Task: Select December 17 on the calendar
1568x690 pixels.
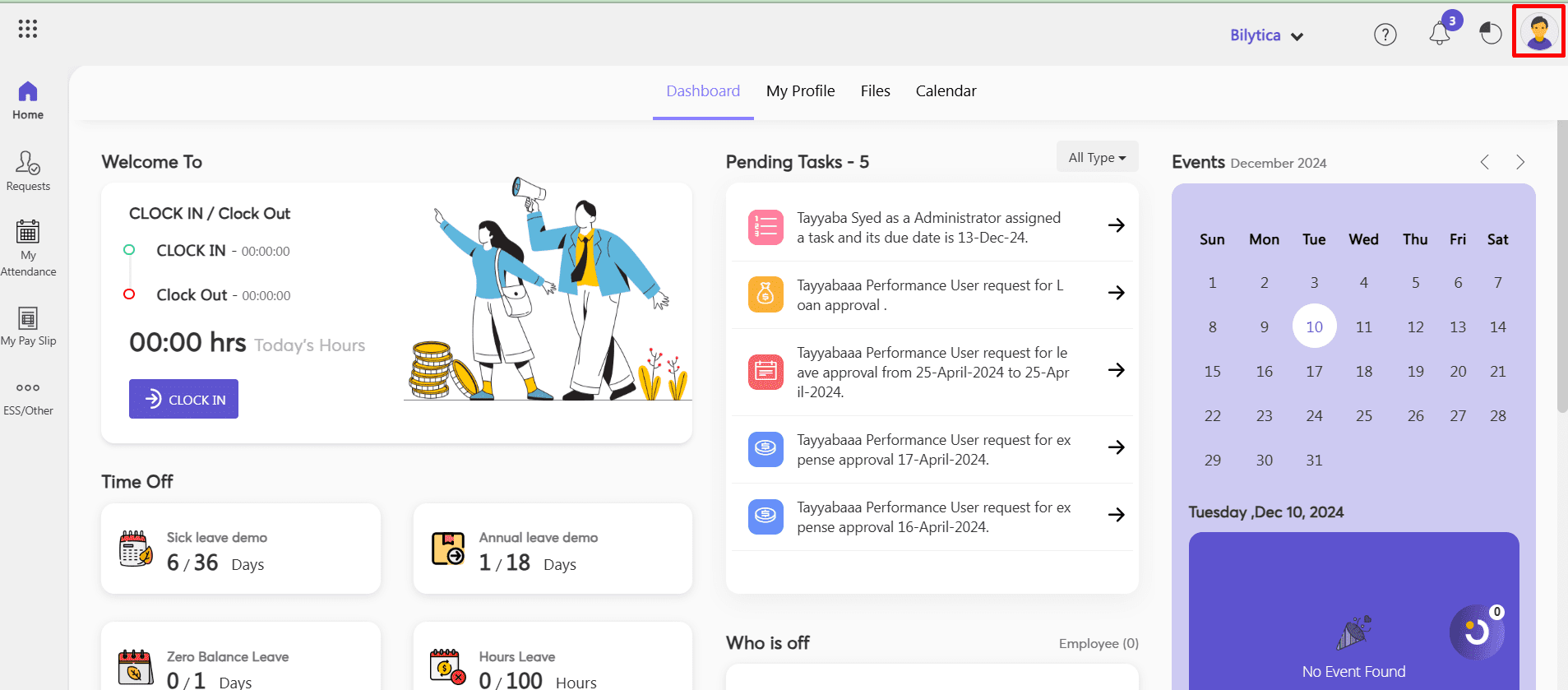Action: pyautogui.click(x=1314, y=372)
